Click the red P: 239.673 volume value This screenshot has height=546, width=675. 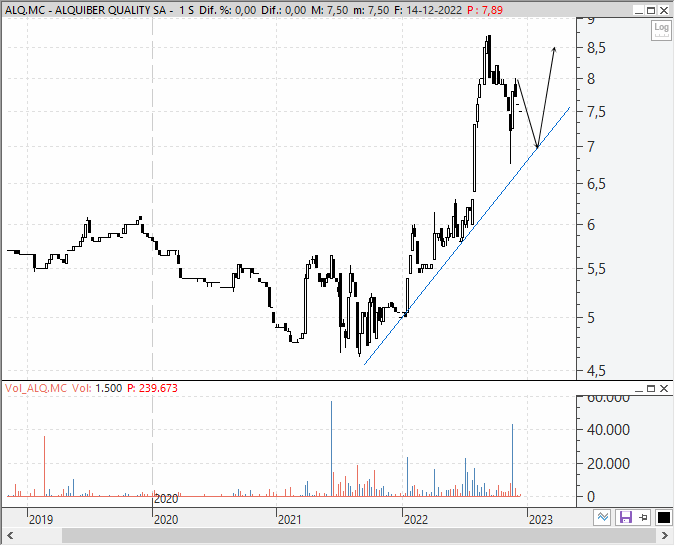click(x=152, y=388)
